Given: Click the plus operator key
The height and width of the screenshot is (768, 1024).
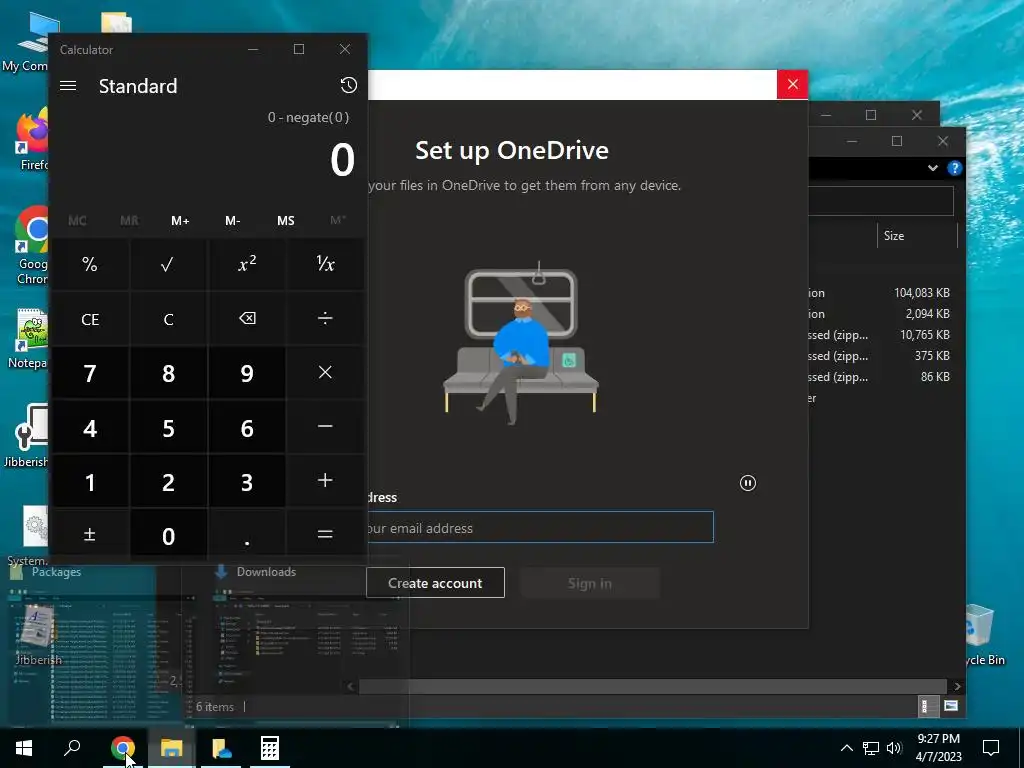Looking at the screenshot, I should coord(325,481).
